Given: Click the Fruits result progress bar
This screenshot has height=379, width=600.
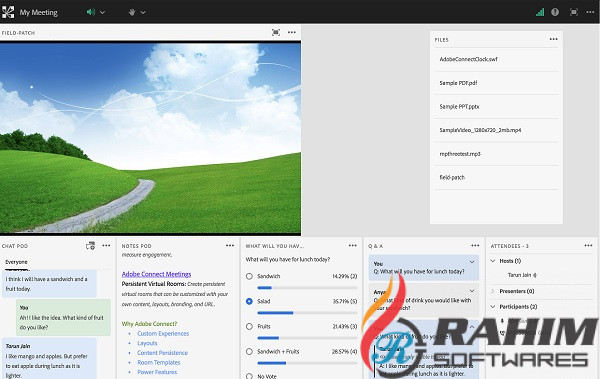Looking at the screenshot, I should [307, 338].
